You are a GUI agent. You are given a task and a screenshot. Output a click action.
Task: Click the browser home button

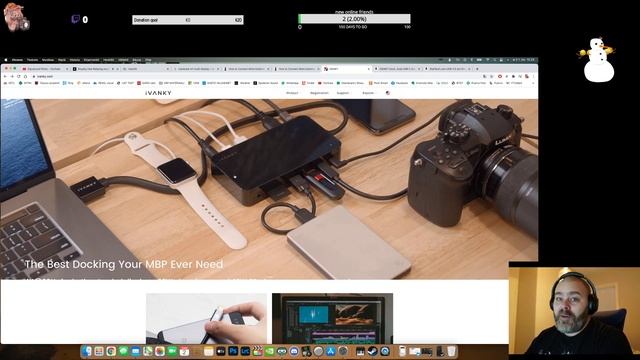pyautogui.click(x=25, y=76)
